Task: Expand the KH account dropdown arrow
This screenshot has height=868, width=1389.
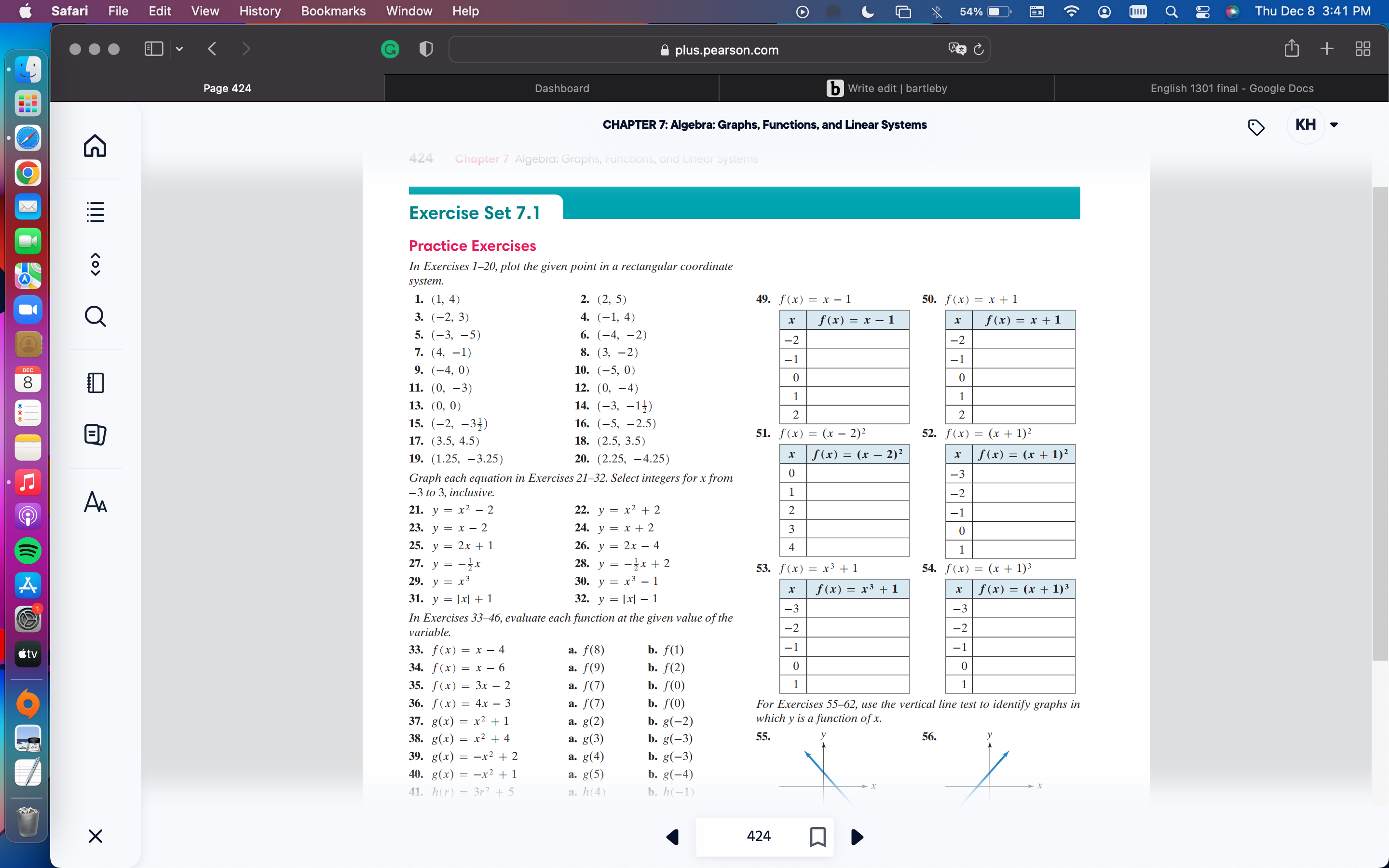Action: click(x=1334, y=124)
